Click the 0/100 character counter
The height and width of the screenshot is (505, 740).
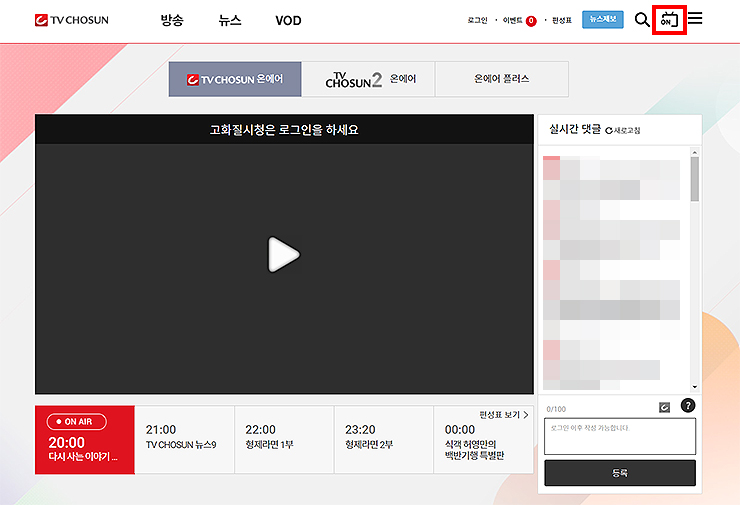[556, 409]
